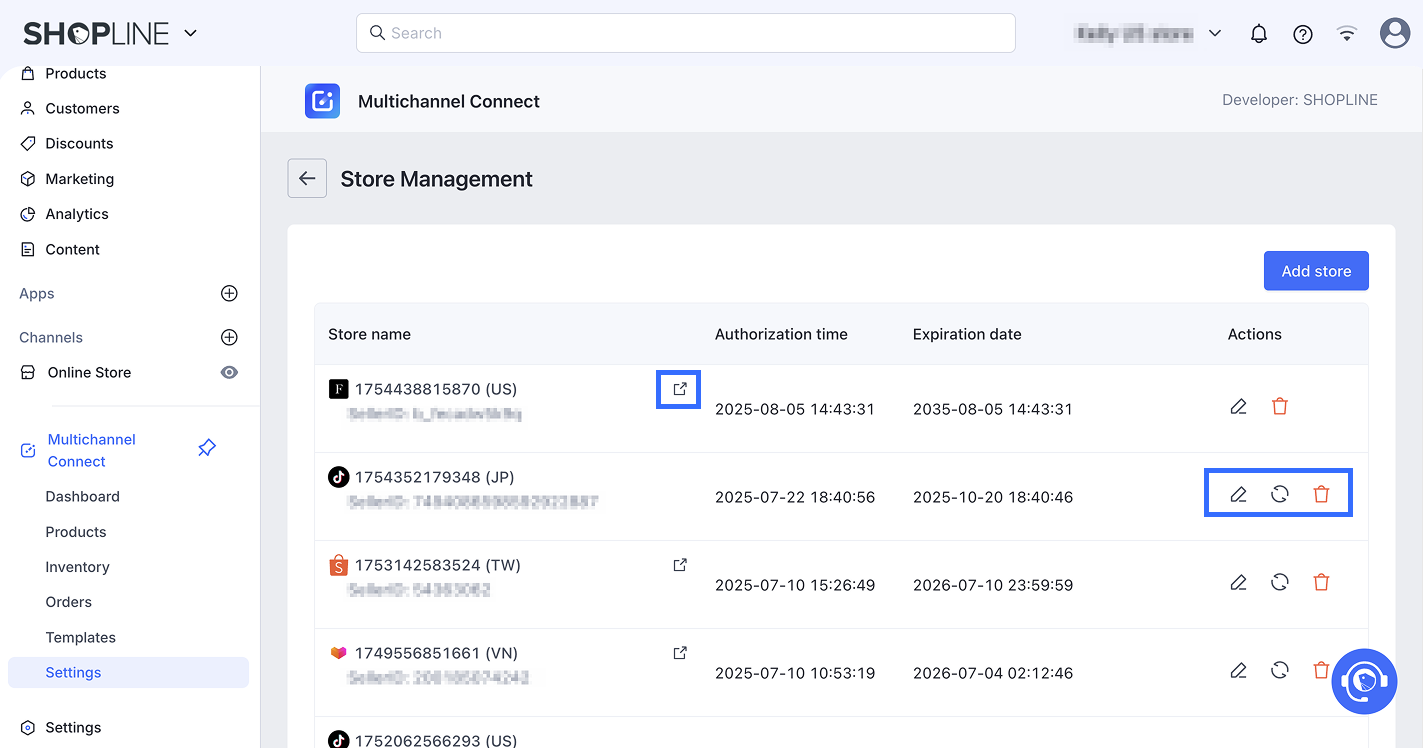The height and width of the screenshot is (748, 1423).
Task: Add a new app with Apps plus icon
Action: click(x=229, y=293)
